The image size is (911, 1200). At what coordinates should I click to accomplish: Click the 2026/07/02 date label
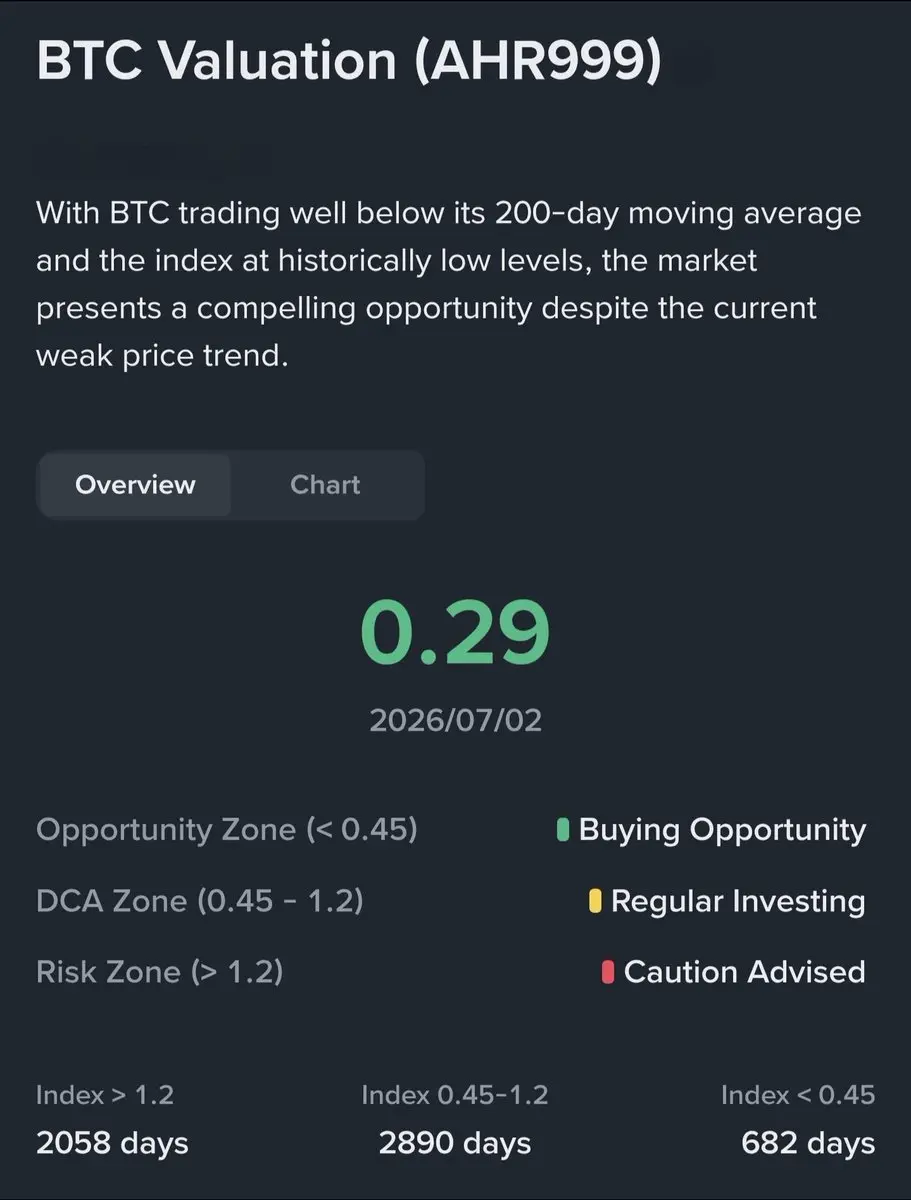click(x=455, y=720)
